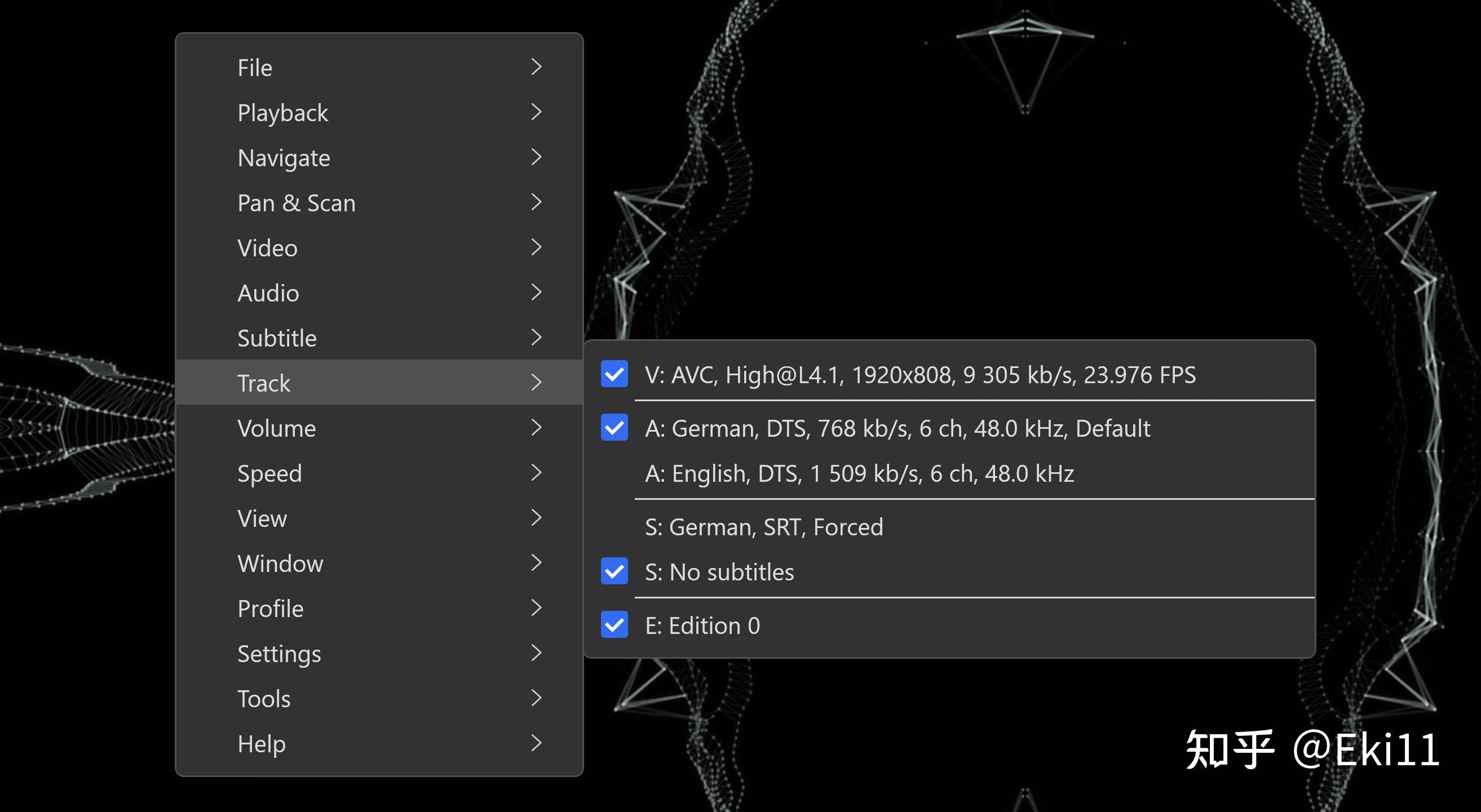This screenshot has width=1481, height=812.
Task: Open the Settings menu entry
Action: 279,654
